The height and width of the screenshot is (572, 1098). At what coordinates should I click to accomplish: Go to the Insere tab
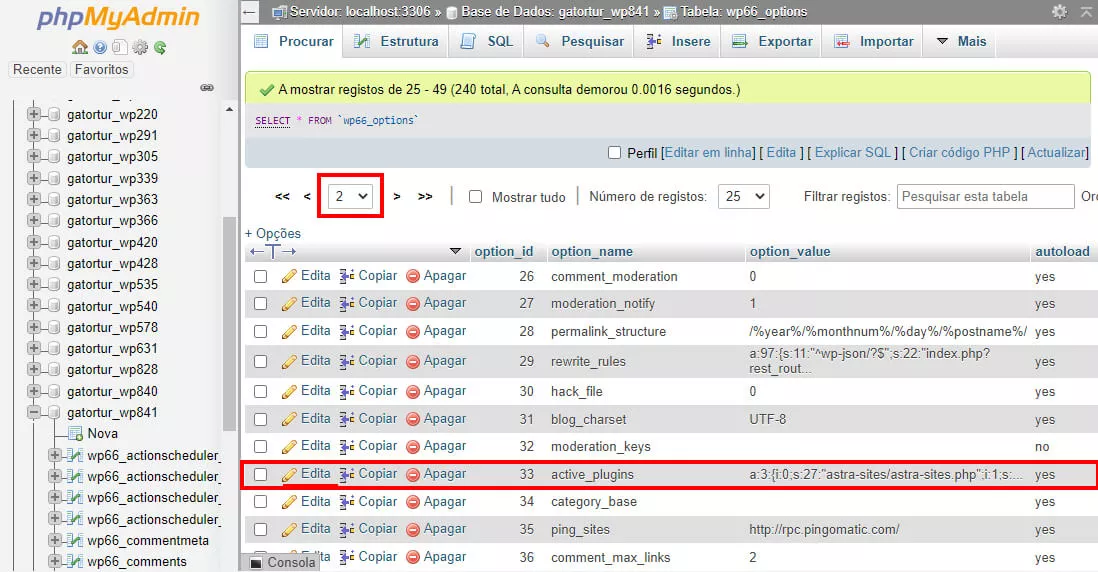coord(679,41)
